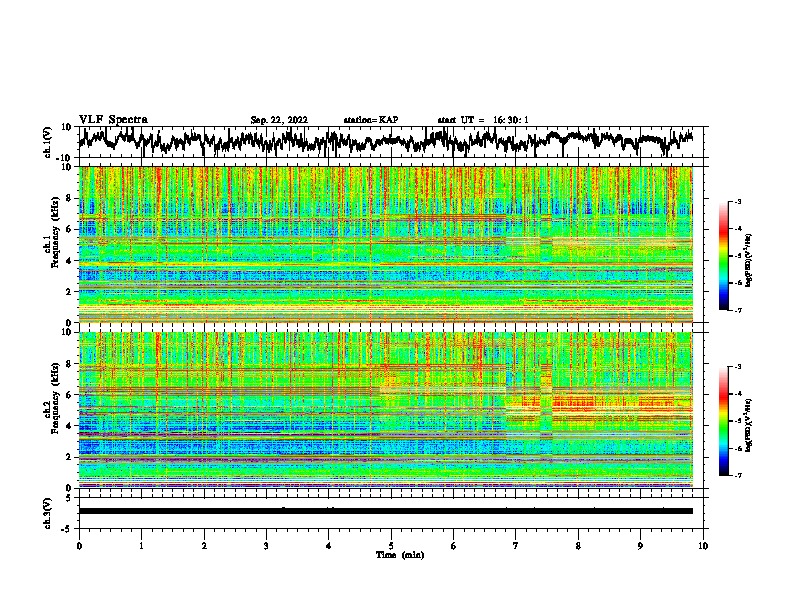Image resolution: width=792 pixels, height=612 pixels.
Task: Click the '5' tick on ch.3 voltage axis
Action: click(70, 498)
